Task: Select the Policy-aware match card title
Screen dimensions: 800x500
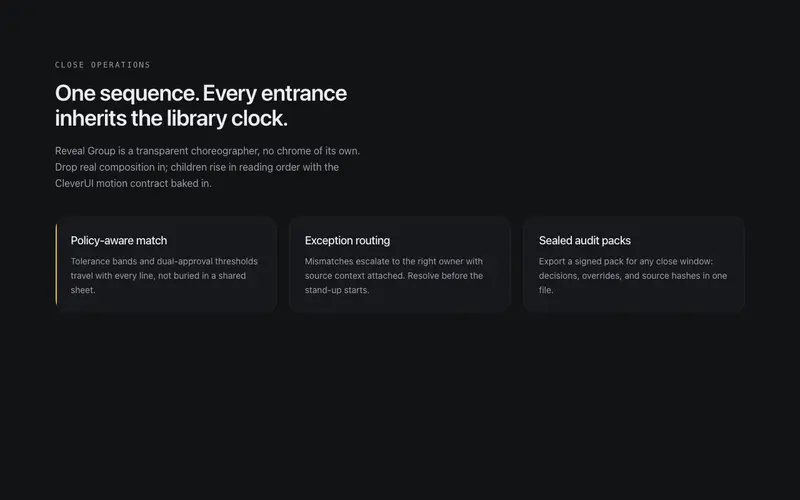Action: (x=119, y=240)
